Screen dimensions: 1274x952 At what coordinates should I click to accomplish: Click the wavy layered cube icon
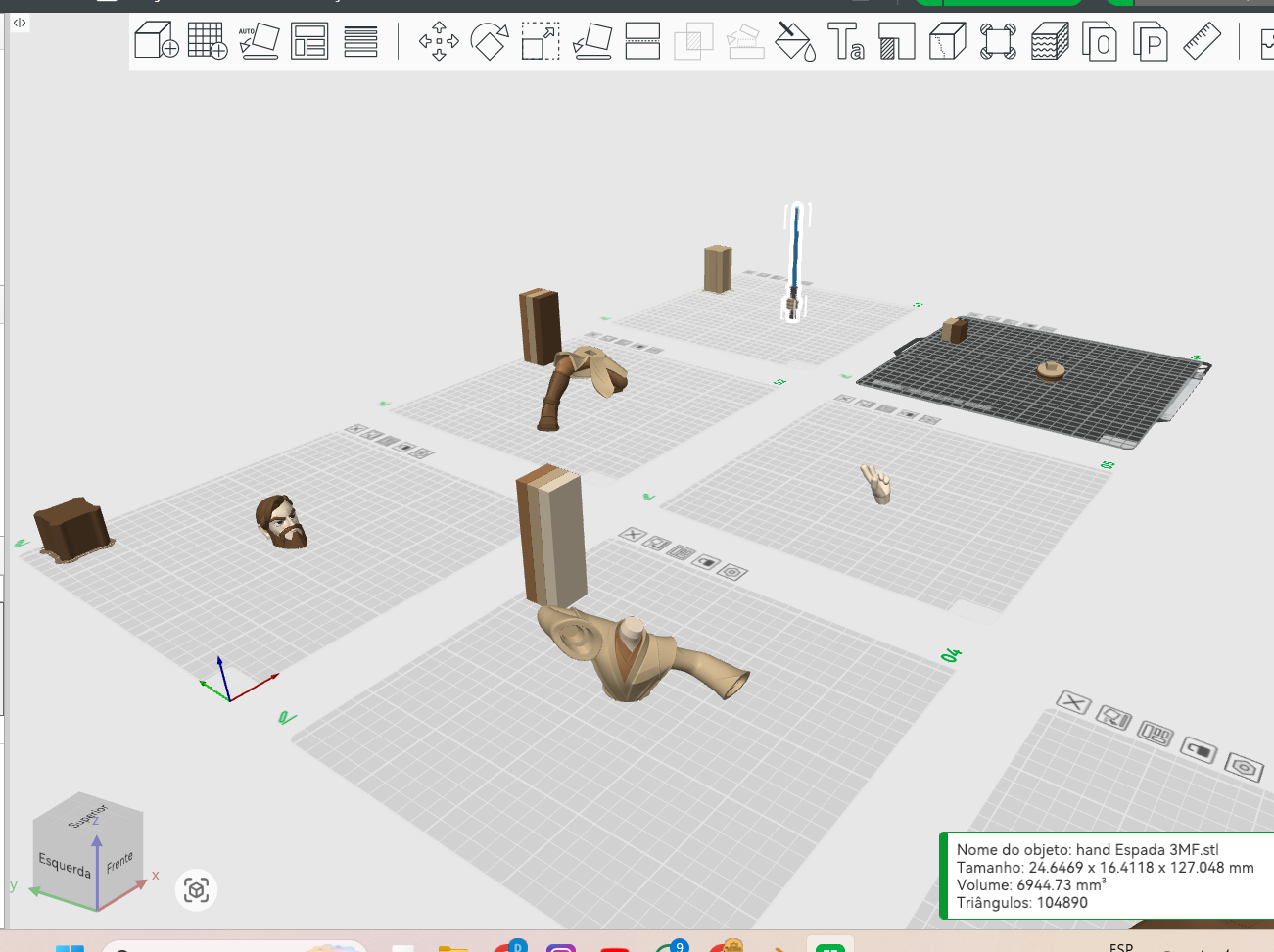pyautogui.click(x=1050, y=41)
